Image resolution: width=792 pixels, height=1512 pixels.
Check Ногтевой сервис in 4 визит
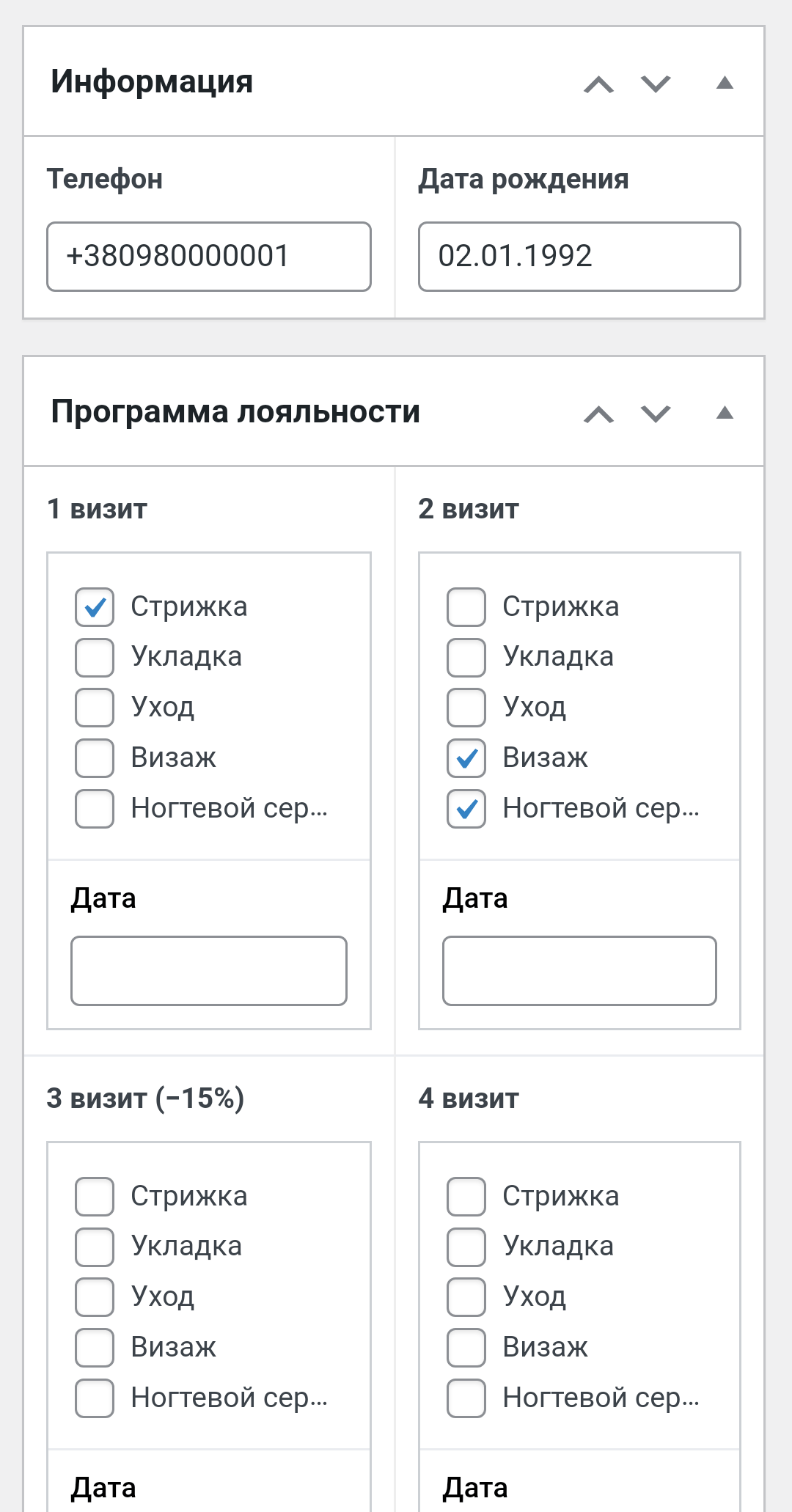tap(466, 1398)
